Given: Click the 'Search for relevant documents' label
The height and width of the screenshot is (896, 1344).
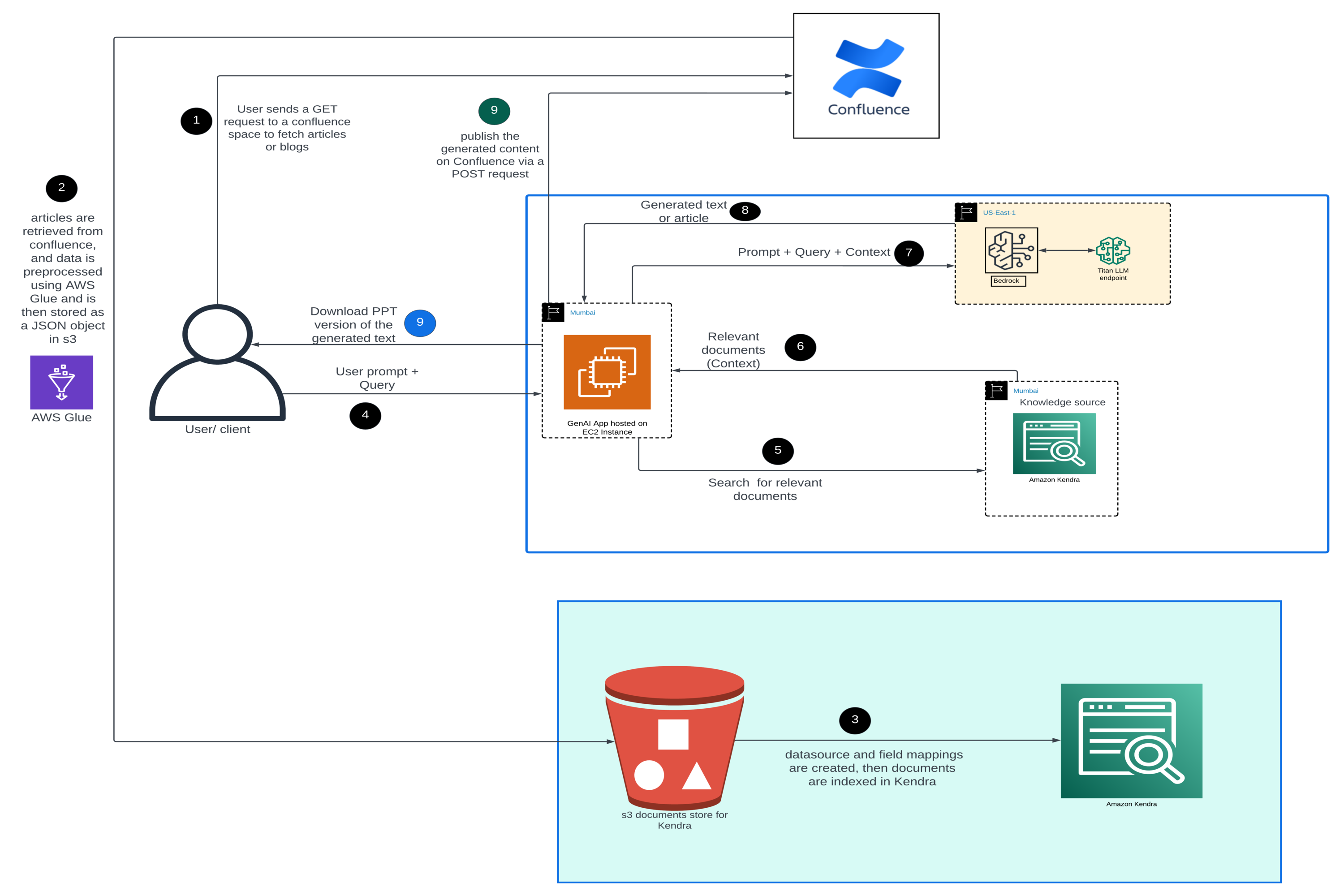Looking at the screenshot, I should tap(765, 489).
